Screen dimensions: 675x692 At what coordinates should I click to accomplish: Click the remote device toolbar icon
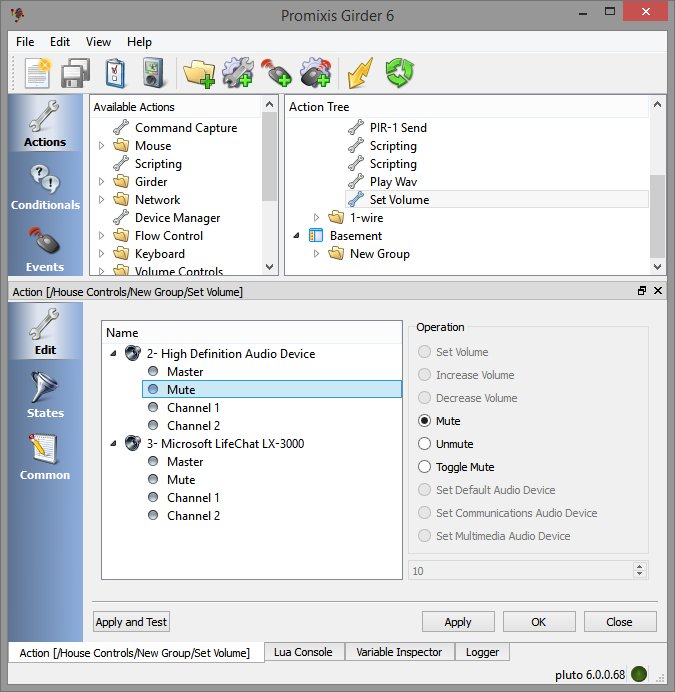click(x=154, y=72)
